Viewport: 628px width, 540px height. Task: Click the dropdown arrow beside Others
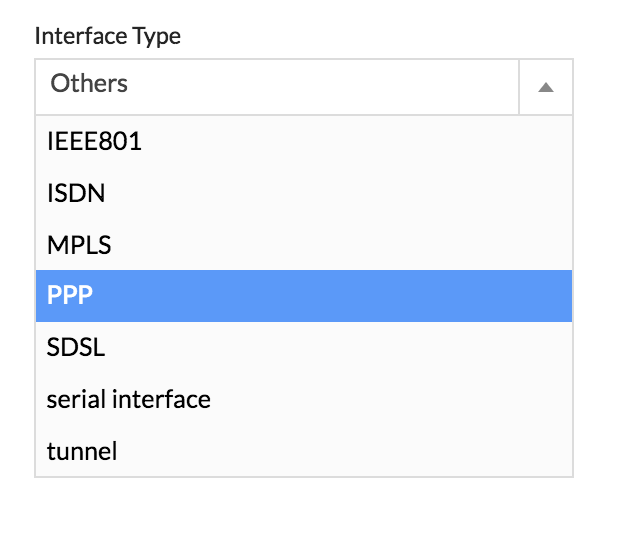pos(546,87)
